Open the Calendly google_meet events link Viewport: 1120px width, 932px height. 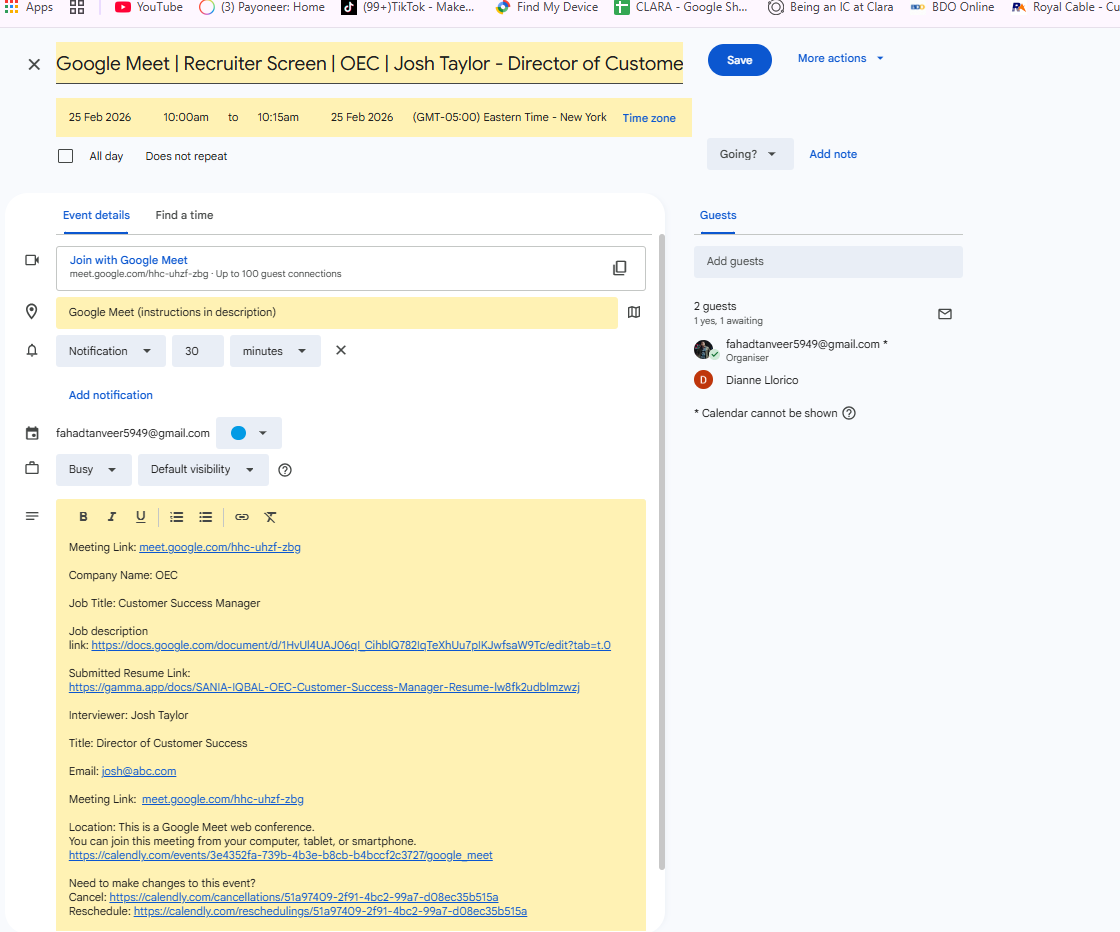click(281, 856)
